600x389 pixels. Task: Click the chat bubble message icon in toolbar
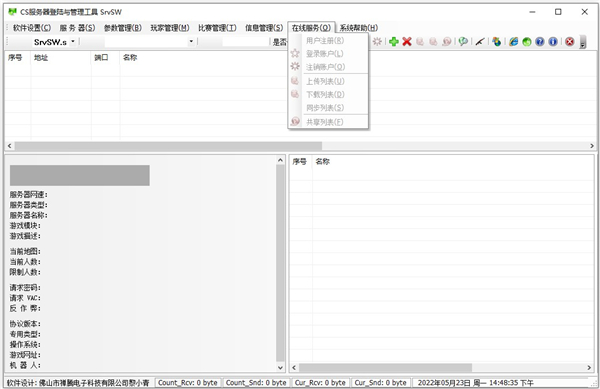[x=463, y=42]
